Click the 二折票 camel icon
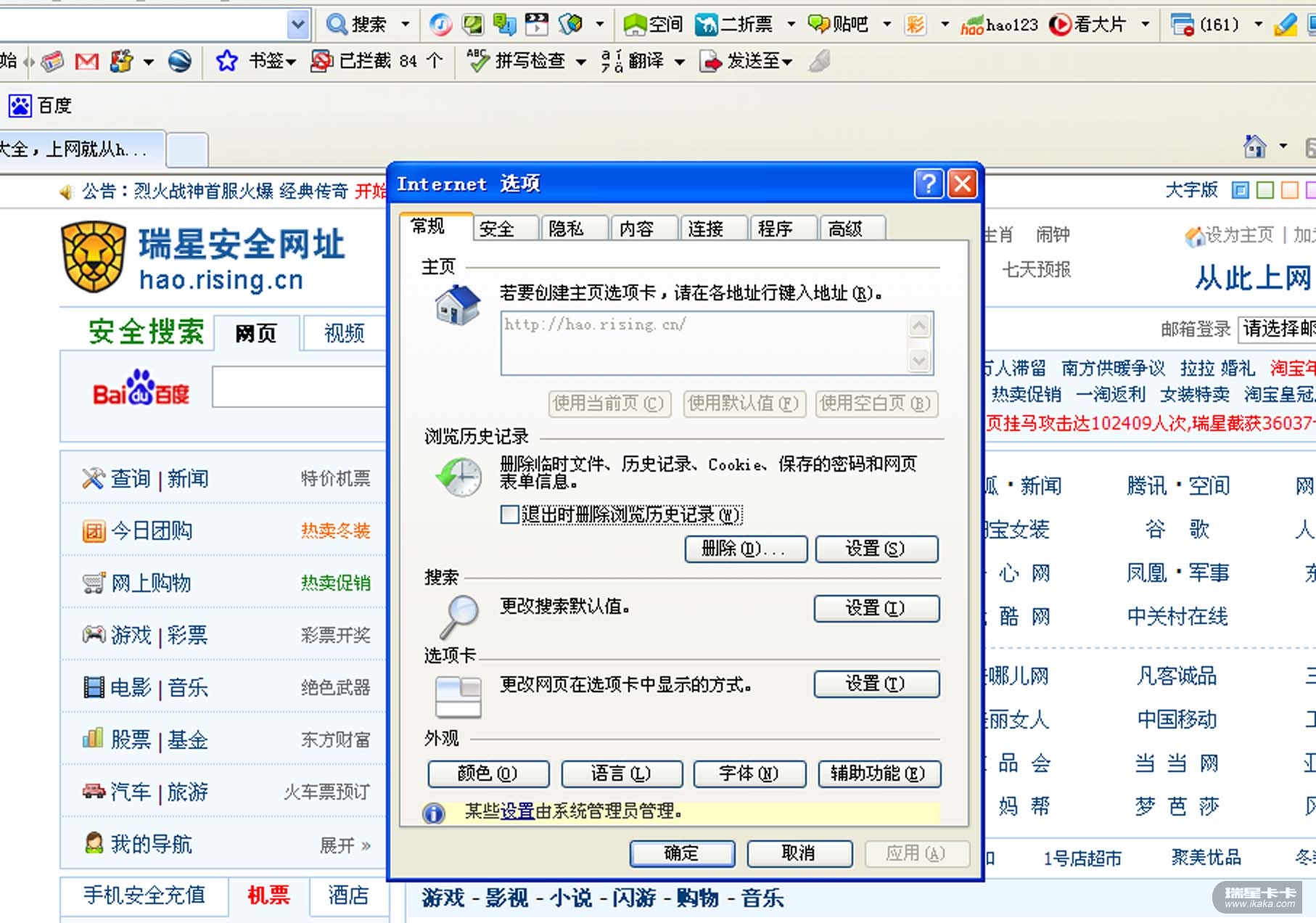 pos(706,25)
